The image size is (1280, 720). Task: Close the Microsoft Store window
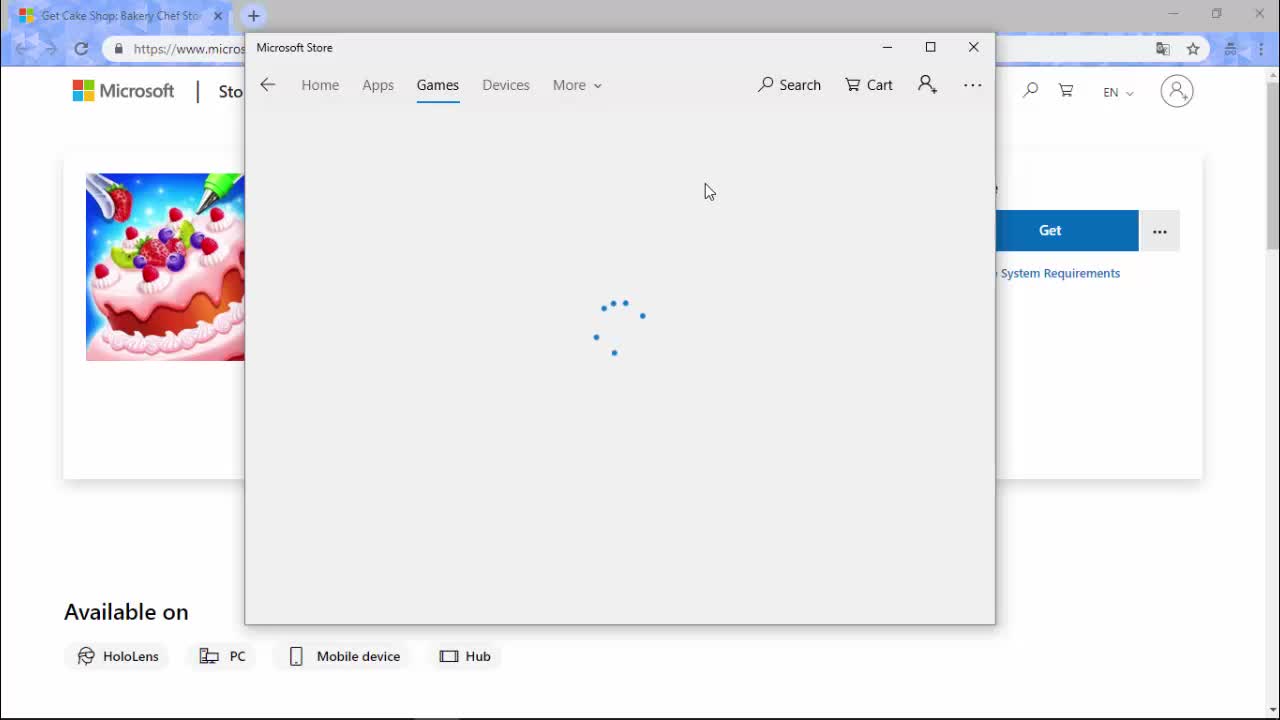(x=973, y=47)
